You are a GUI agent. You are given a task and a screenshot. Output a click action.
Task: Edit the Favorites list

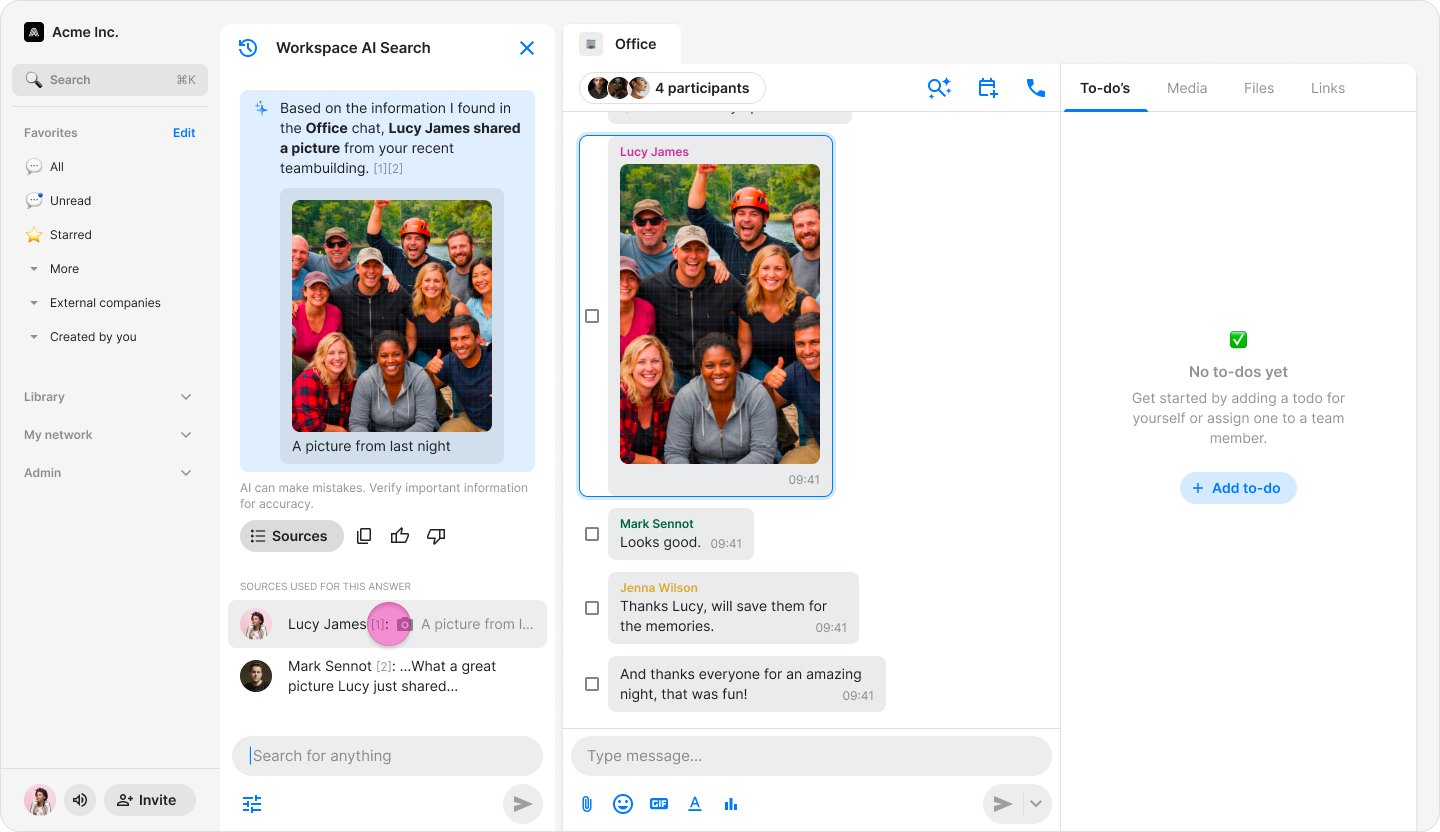tap(184, 133)
